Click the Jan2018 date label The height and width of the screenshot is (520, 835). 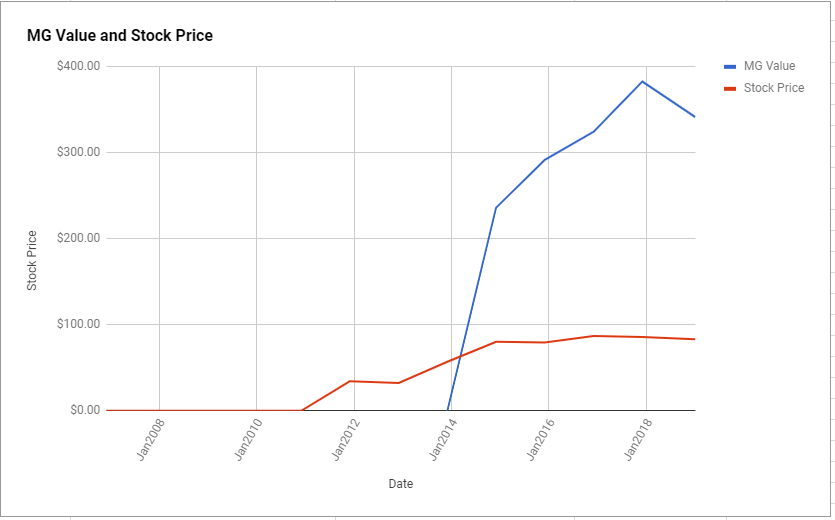[x=638, y=440]
